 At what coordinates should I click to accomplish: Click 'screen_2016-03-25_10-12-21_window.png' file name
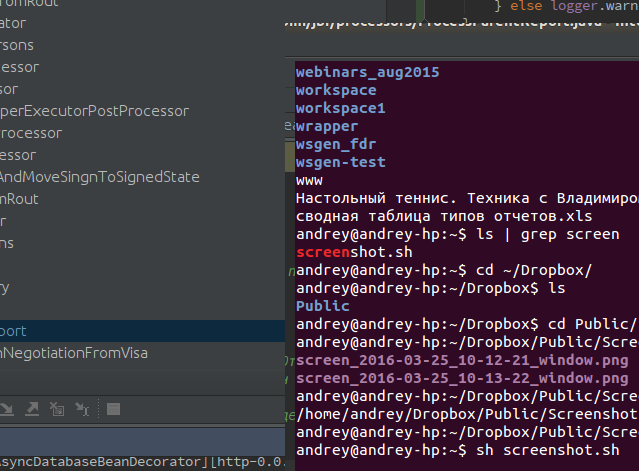click(x=462, y=360)
